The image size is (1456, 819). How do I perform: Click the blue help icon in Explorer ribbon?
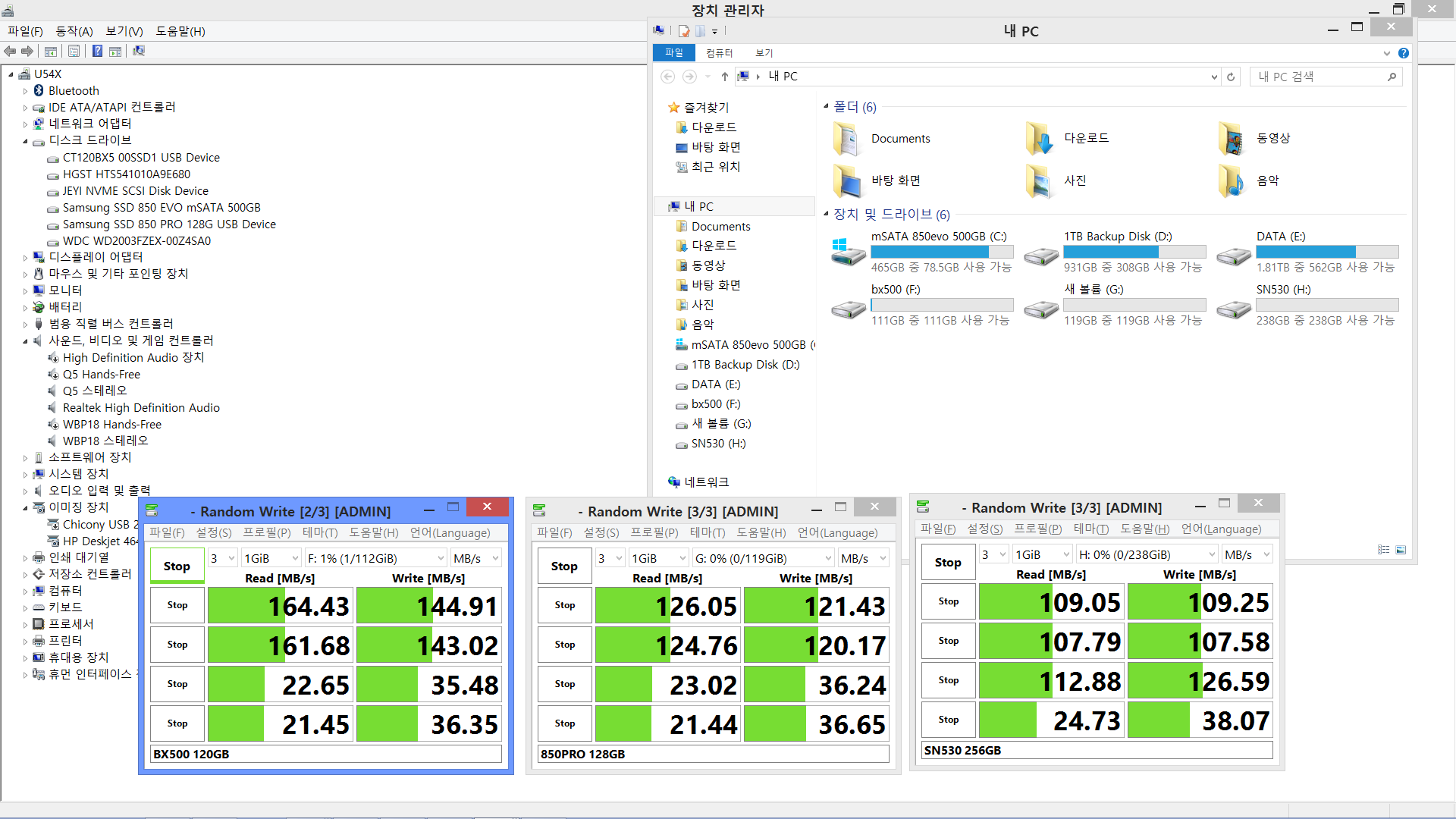(x=1404, y=53)
